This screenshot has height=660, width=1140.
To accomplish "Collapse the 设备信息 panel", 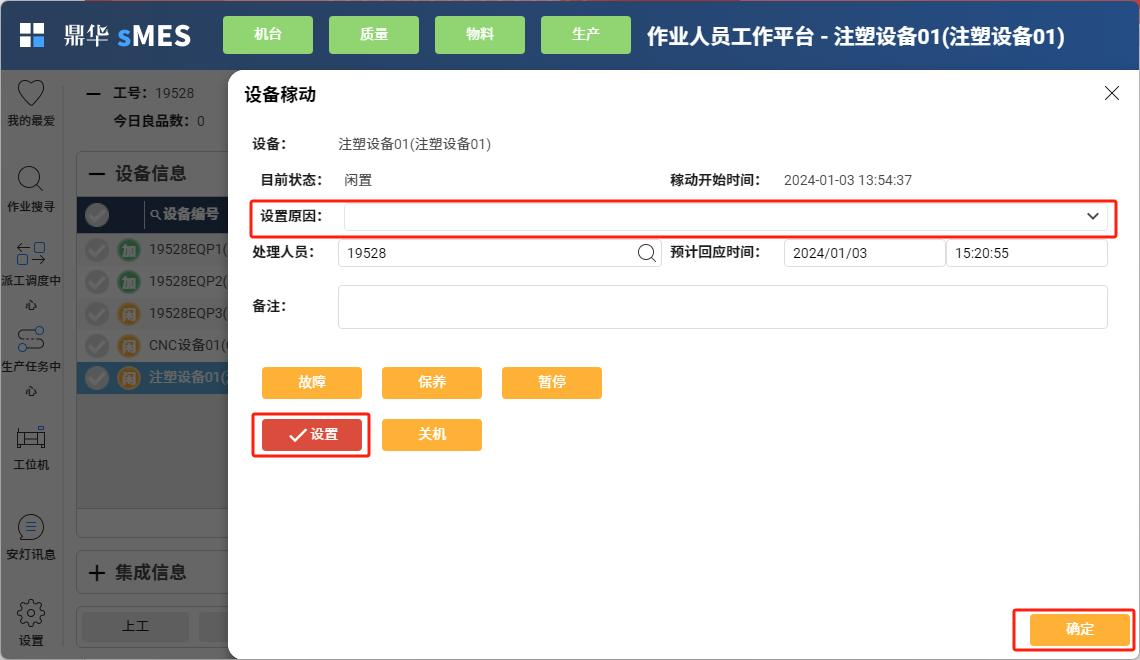I will [x=96, y=174].
